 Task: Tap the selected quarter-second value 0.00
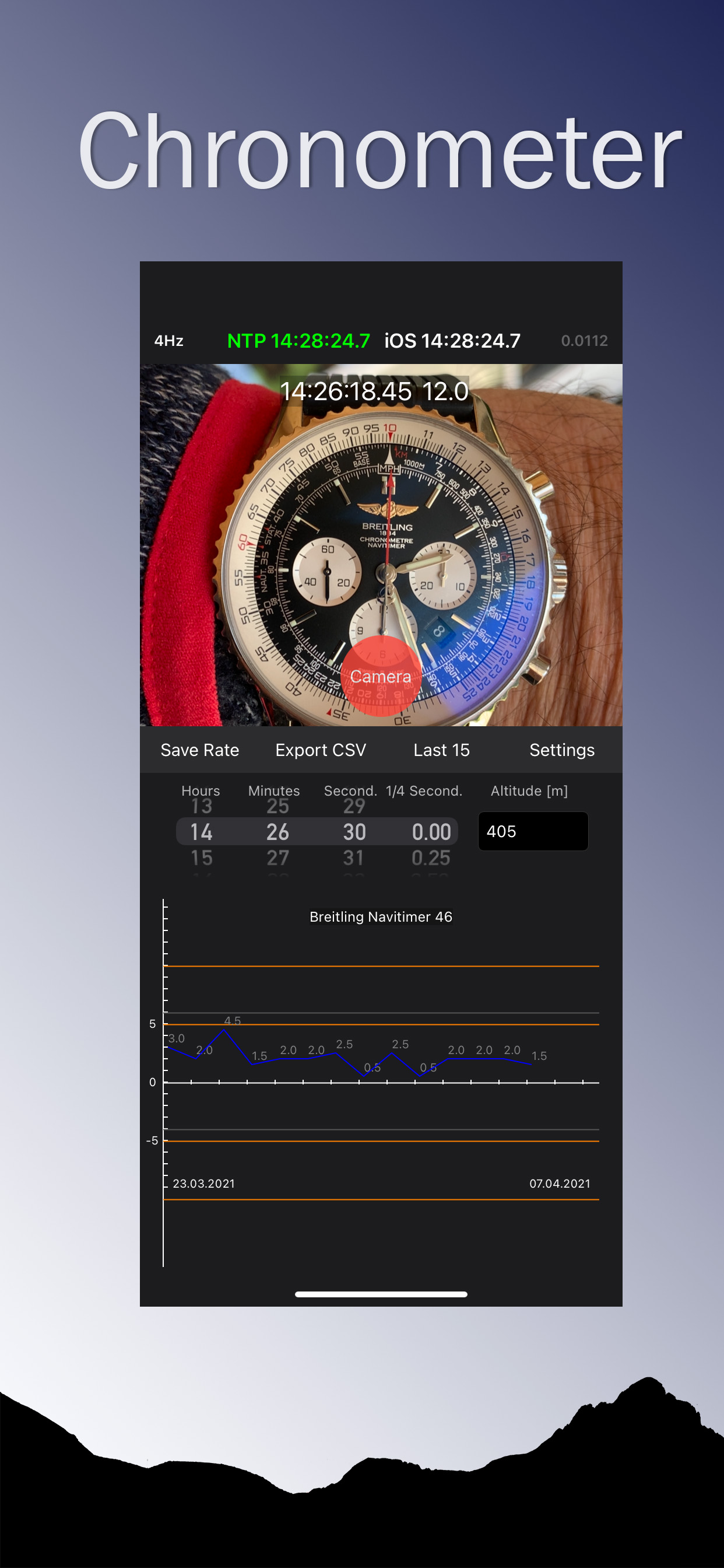[x=431, y=831]
